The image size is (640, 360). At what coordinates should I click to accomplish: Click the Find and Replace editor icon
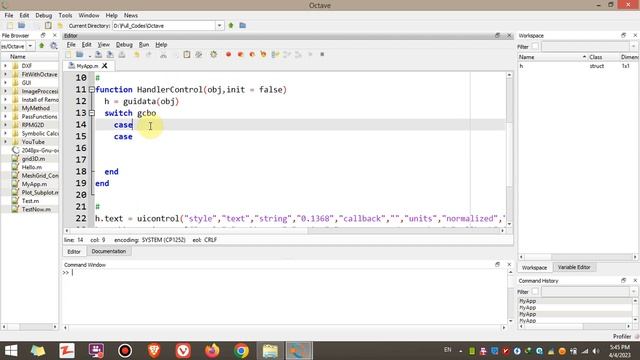click(x=199, y=54)
